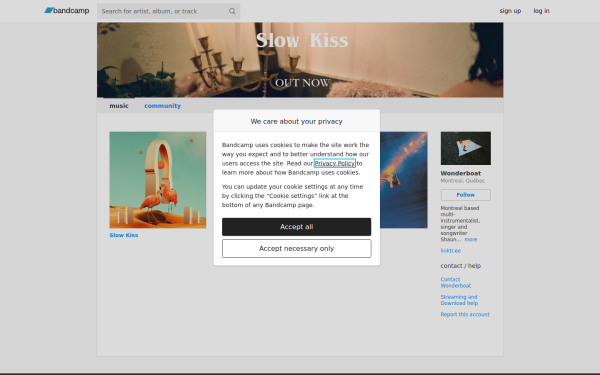Click the Montreal, Québec location text
The width and height of the screenshot is (600, 375).
tap(463, 181)
